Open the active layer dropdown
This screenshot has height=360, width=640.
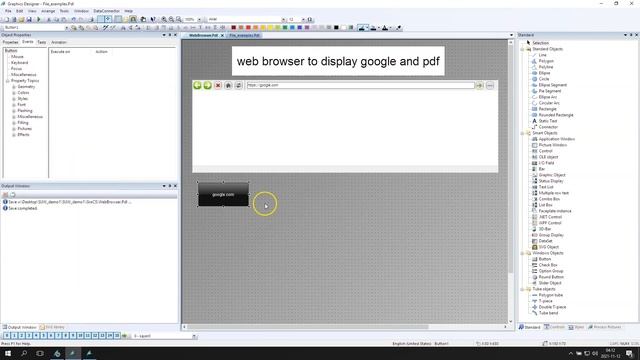pyautogui.click(x=194, y=336)
